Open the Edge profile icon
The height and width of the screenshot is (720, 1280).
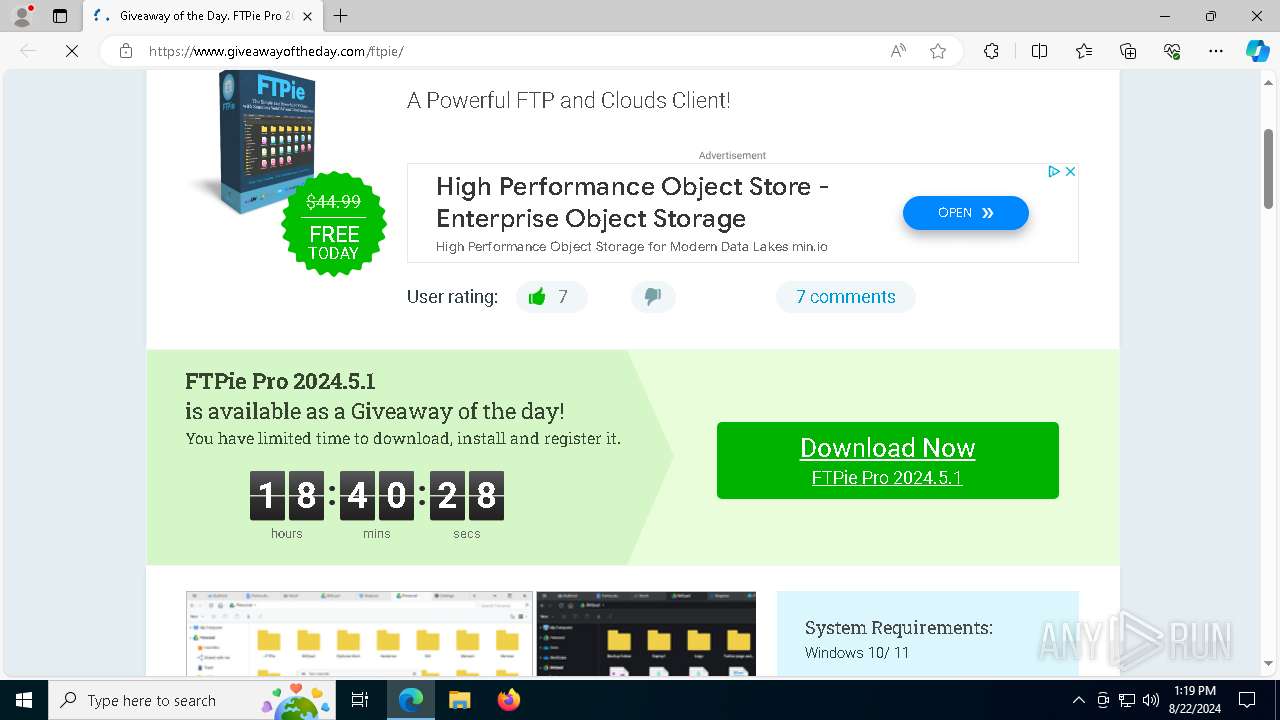click(x=22, y=16)
